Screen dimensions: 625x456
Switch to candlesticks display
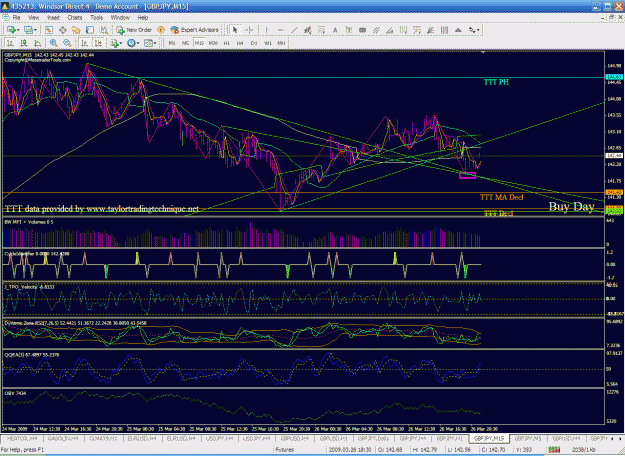tap(24, 43)
